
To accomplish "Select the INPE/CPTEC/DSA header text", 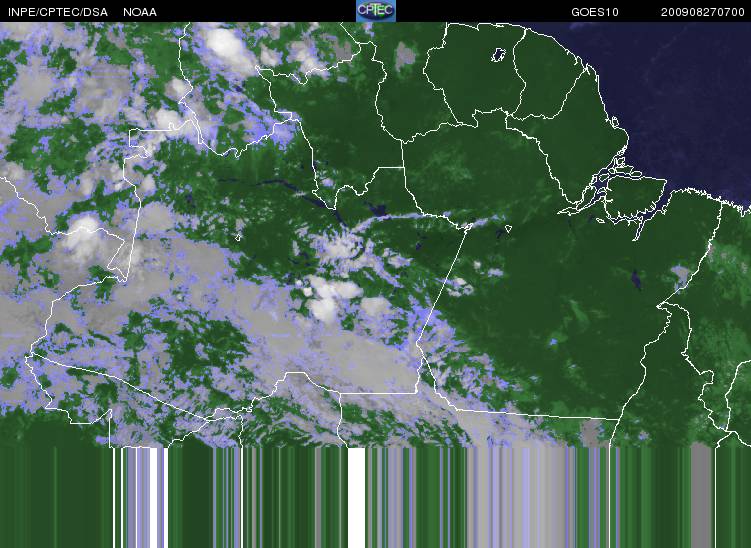I will [x=58, y=12].
